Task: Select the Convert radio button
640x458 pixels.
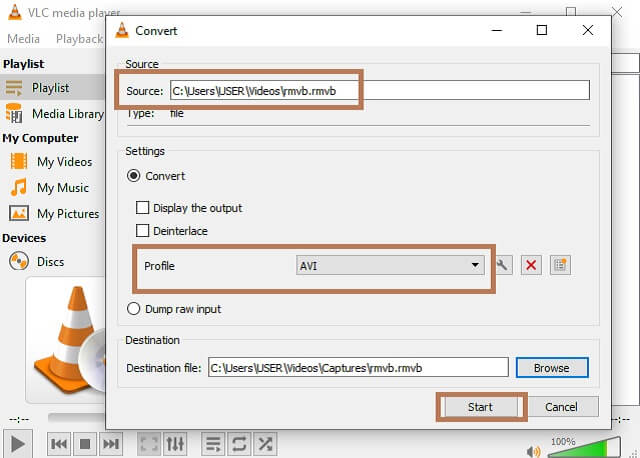Action: click(133, 176)
